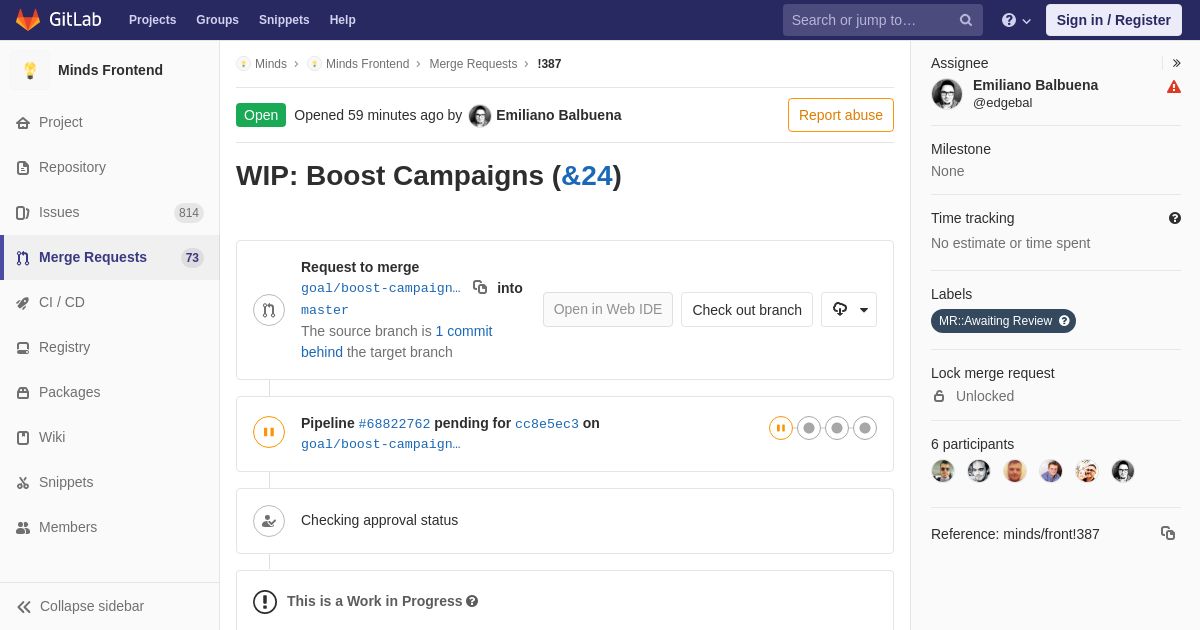Screen dimensions: 1200x630
Task: Open Help in the top navigation
Action: click(x=343, y=20)
